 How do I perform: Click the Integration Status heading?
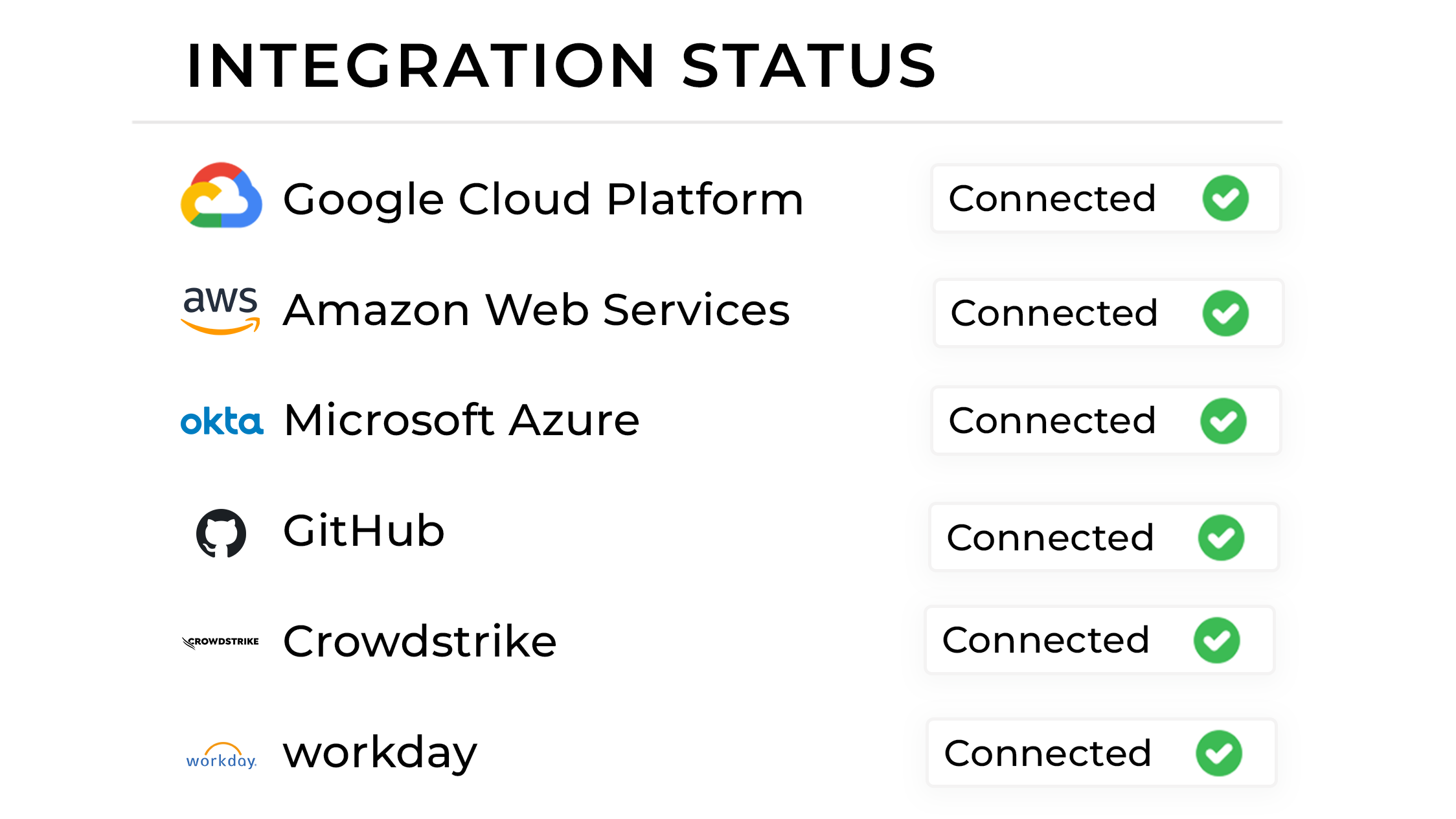[561, 65]
